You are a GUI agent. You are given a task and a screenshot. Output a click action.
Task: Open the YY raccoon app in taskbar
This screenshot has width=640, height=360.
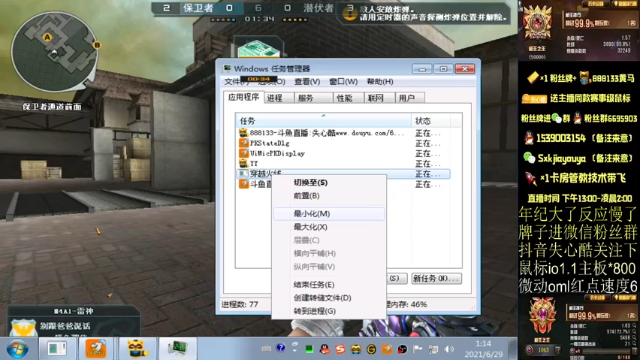coord(137,348)
